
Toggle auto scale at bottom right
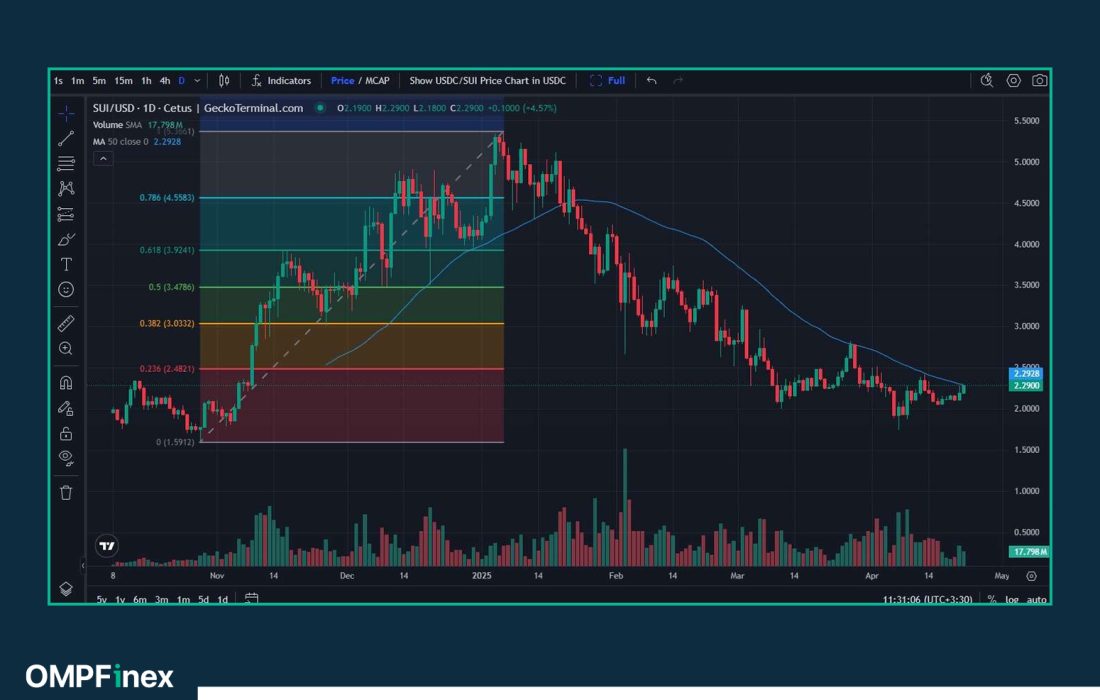coord(1037,599)
